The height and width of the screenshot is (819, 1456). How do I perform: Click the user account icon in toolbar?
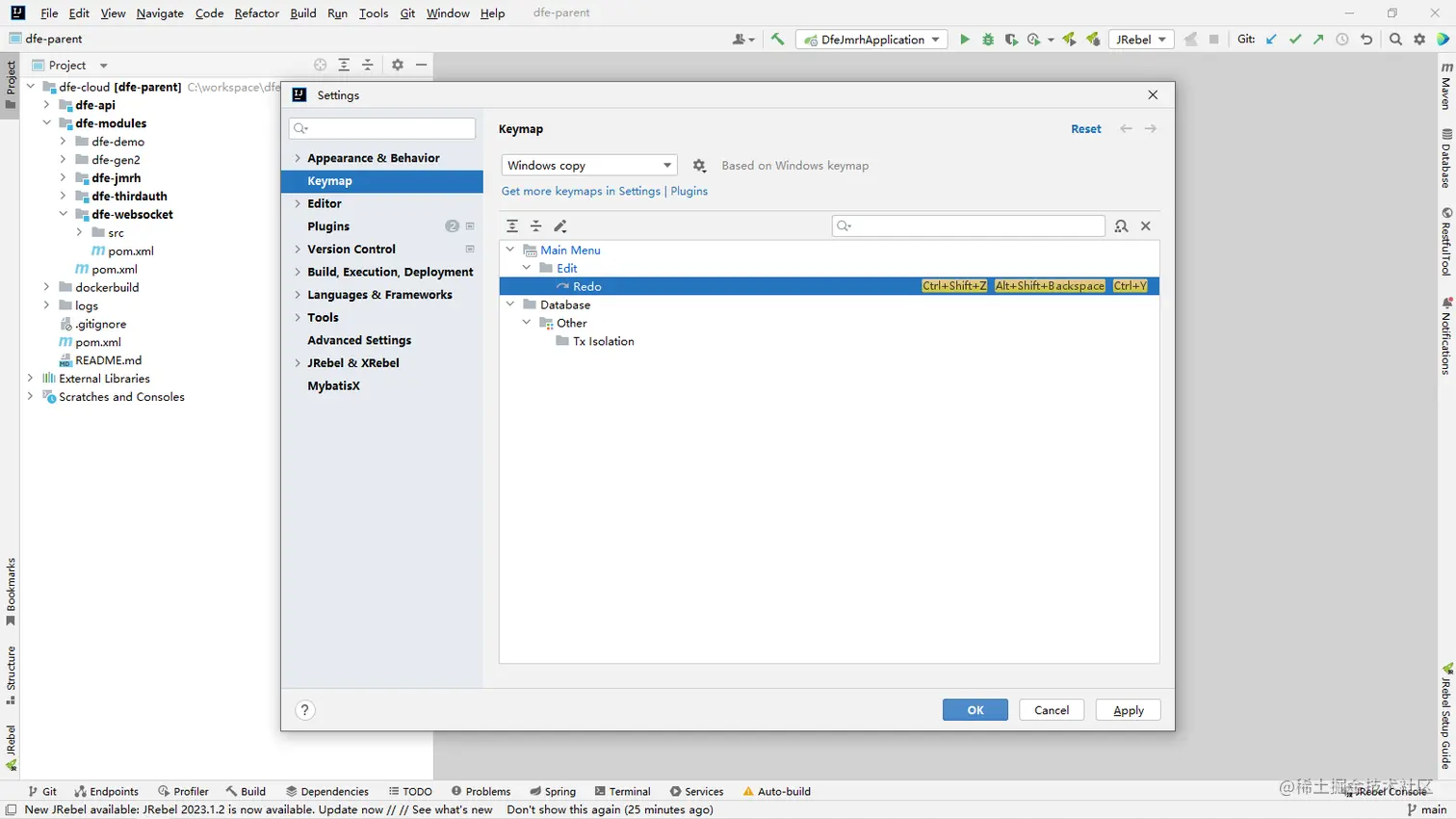(742, 40)
